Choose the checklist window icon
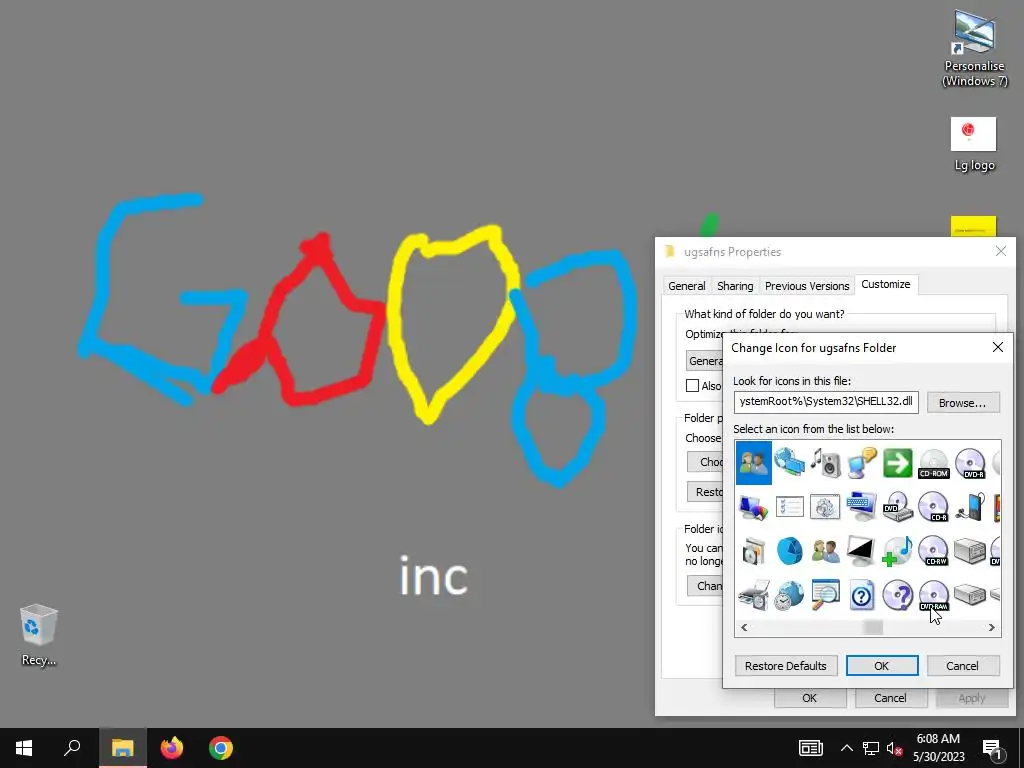This screenshot has height=768, width=1024. 790,506
